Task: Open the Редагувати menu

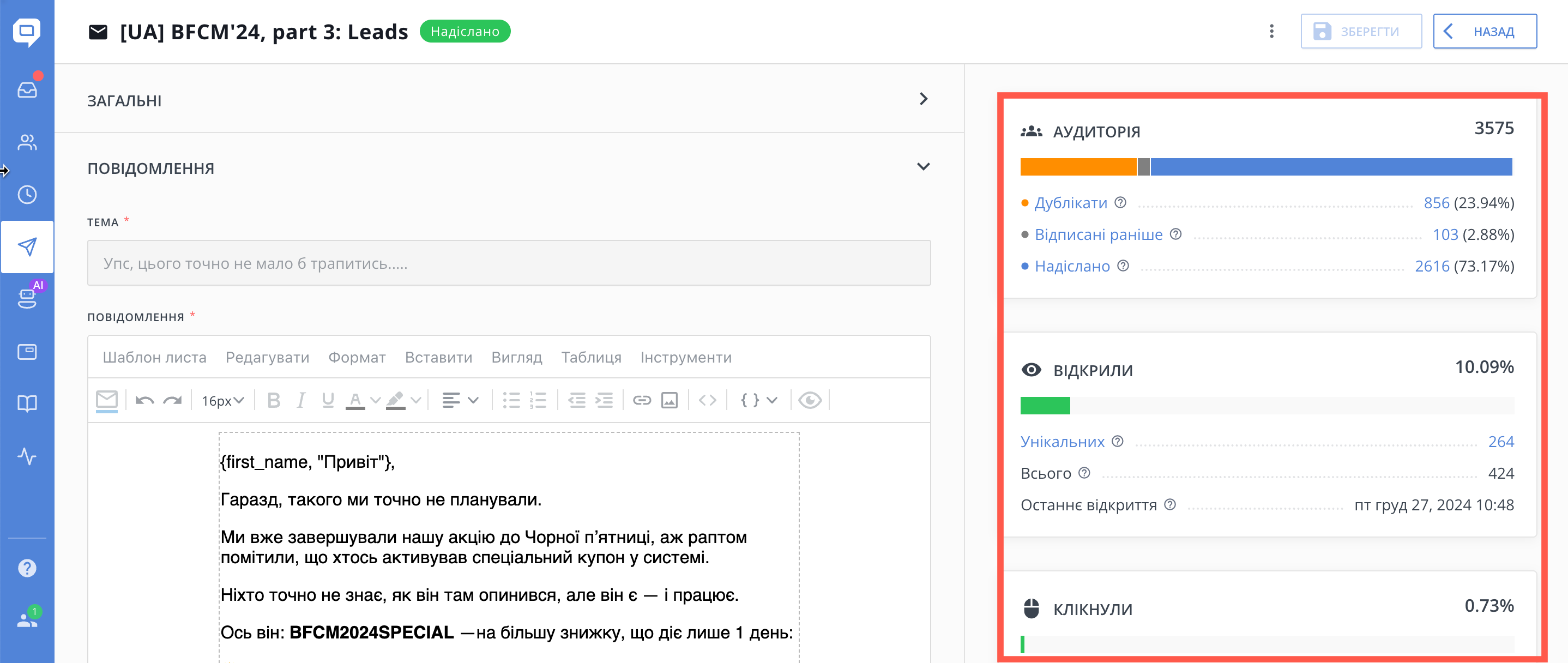Action: (x=267, y=357)
